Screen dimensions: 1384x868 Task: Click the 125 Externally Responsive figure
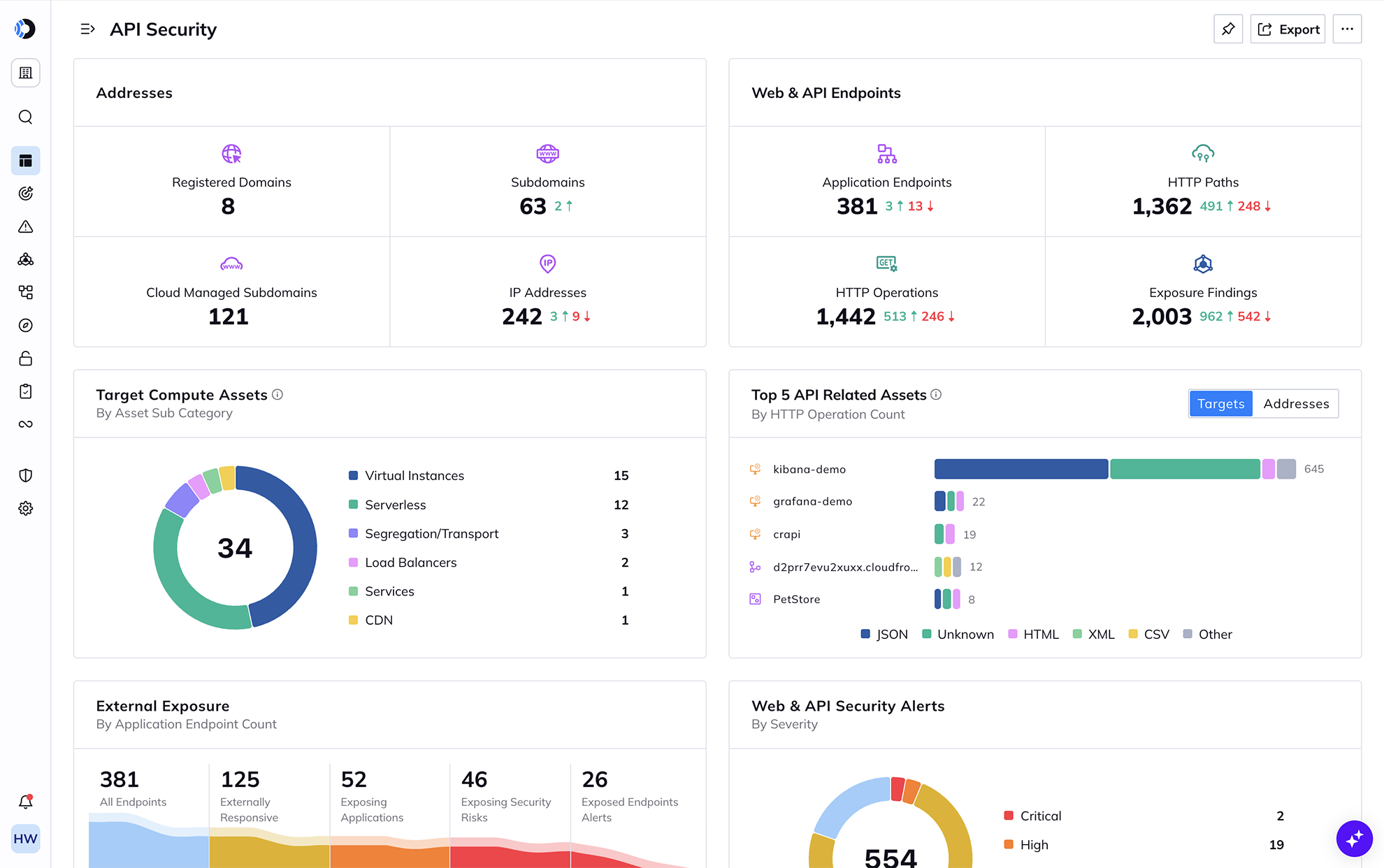click(x=240, y=779)
